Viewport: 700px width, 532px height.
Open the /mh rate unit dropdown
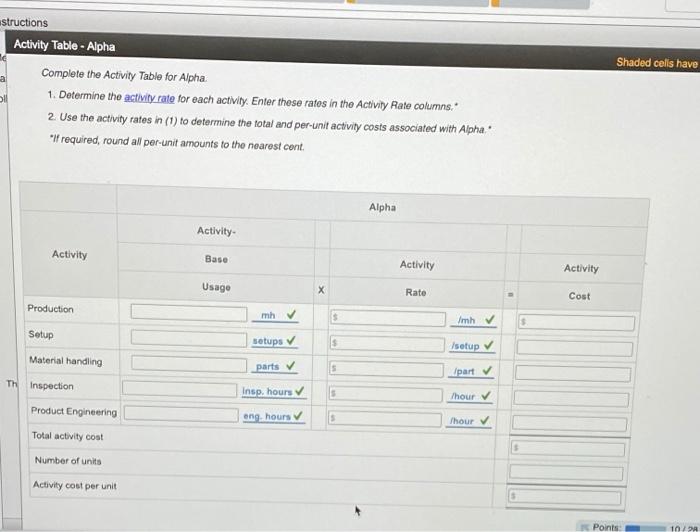[x=467, y=320]
